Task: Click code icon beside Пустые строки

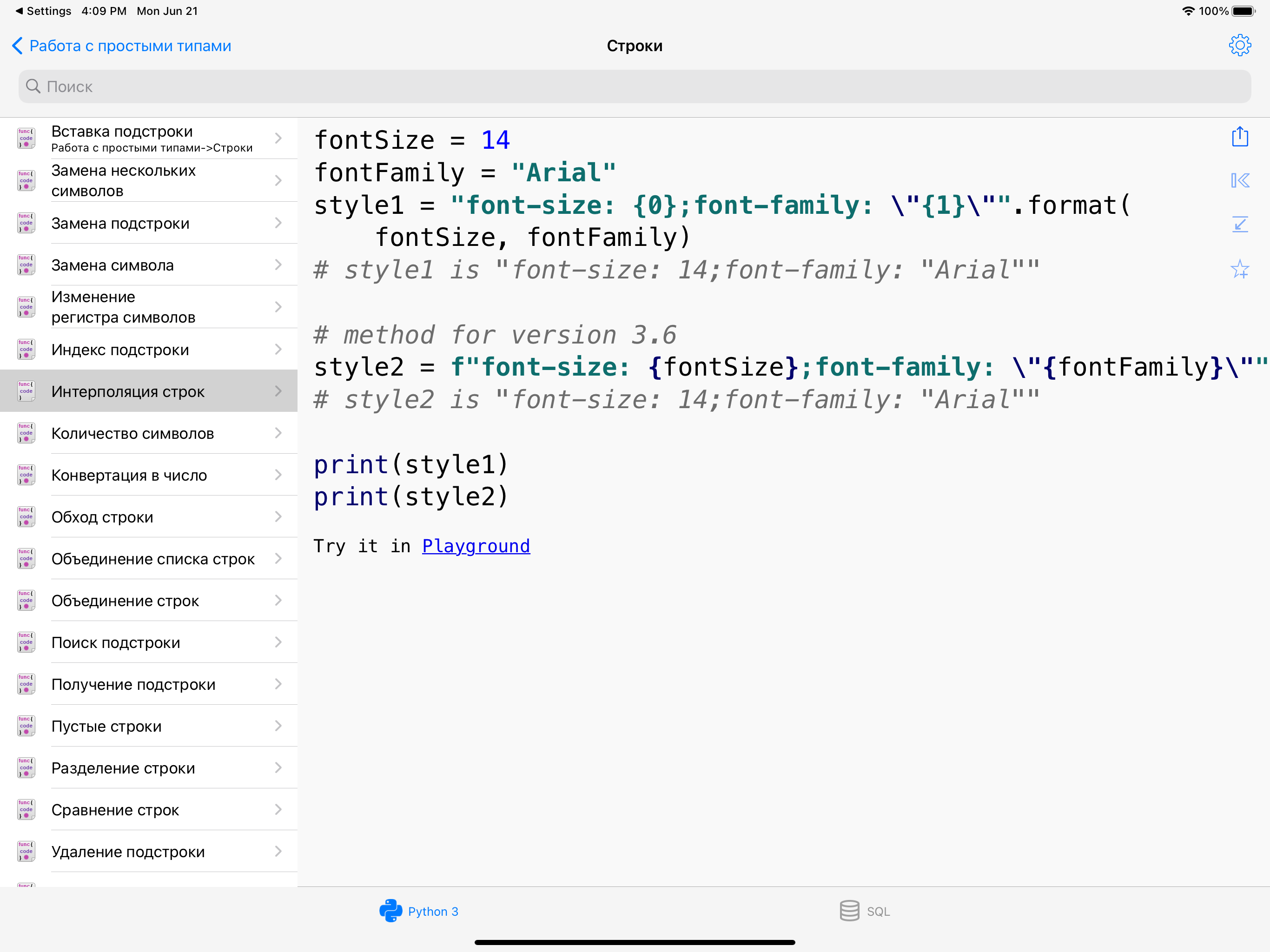Action: (x=26, y=727)
